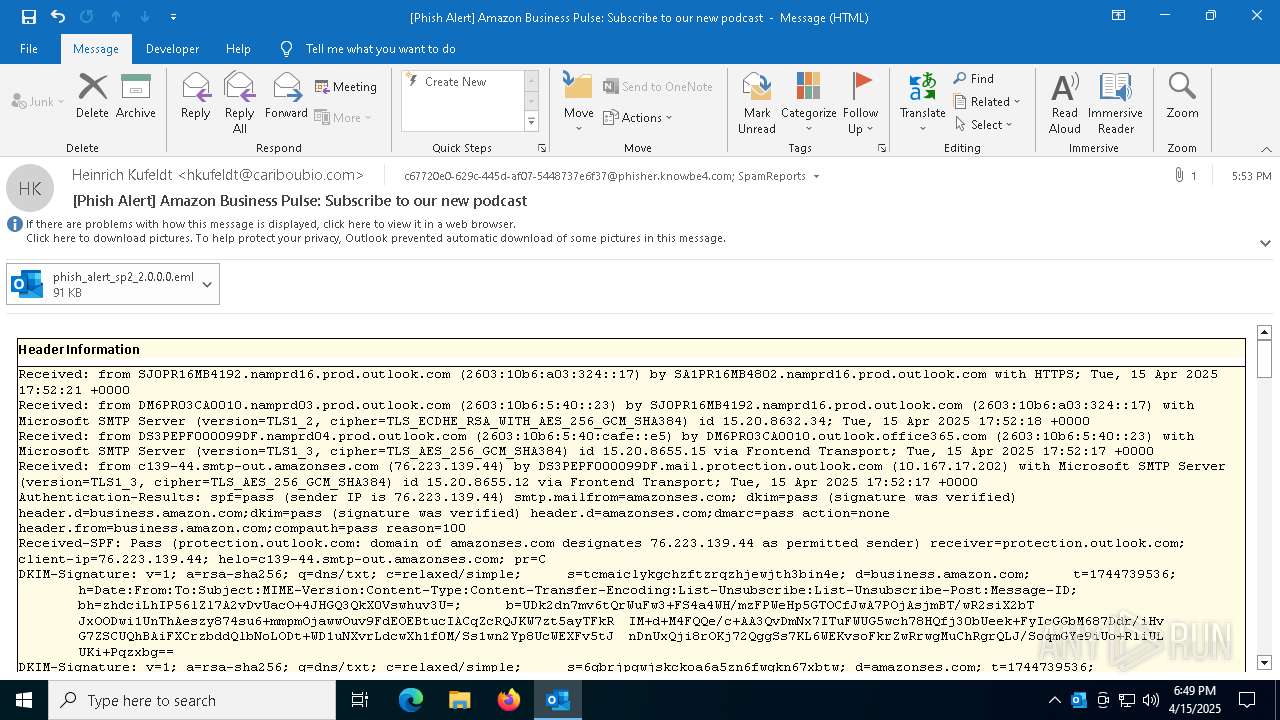Click the Follow Up flag

tap(861, 102)
